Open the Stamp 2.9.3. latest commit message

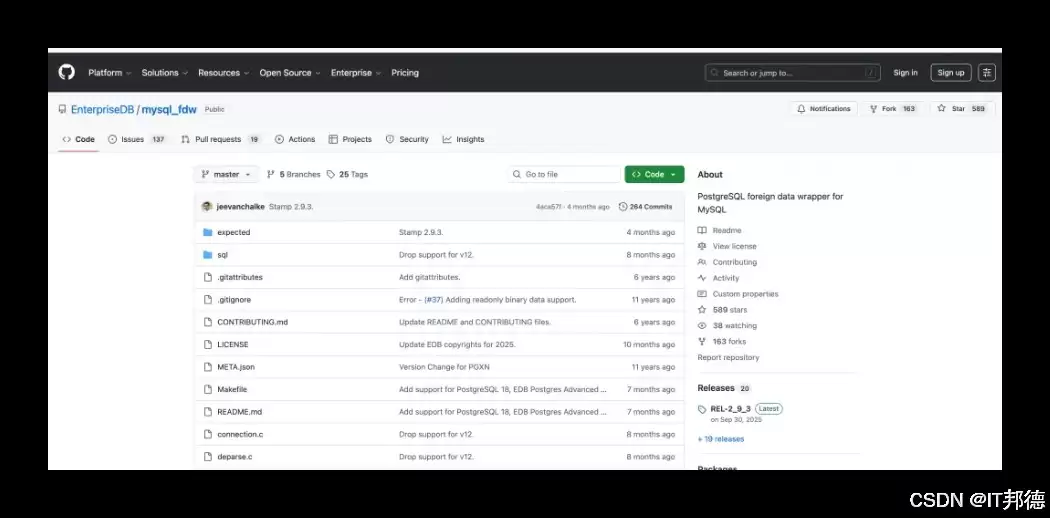[x=291, y=207]
